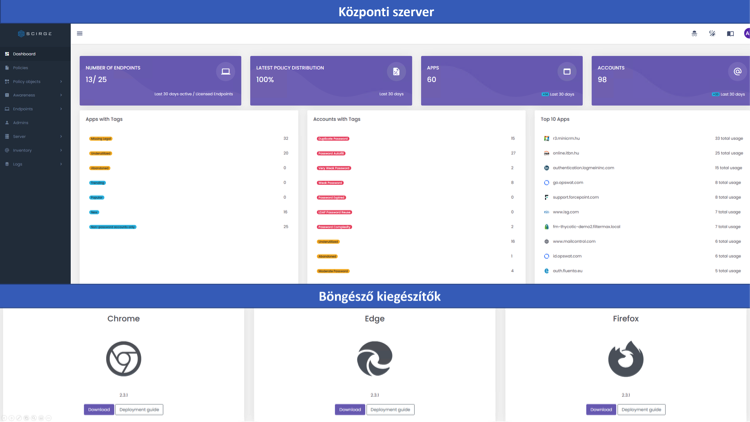Click the panel layout icon in the header
Viewport: 750px width, 422px height.
coord(730,33)
